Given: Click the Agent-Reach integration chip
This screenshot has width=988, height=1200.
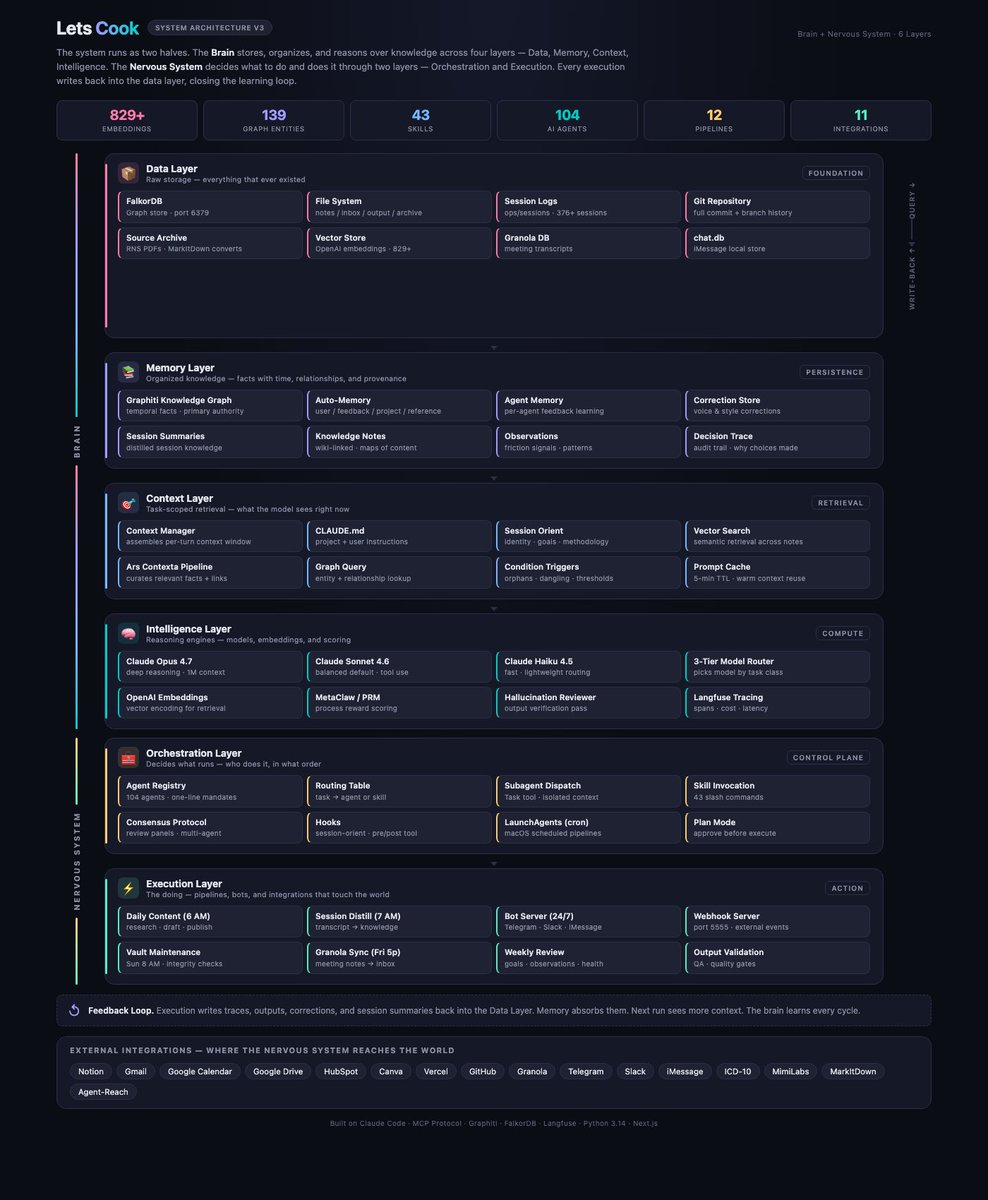Looking at the screenshot, I should click(x=103, y=1092).
